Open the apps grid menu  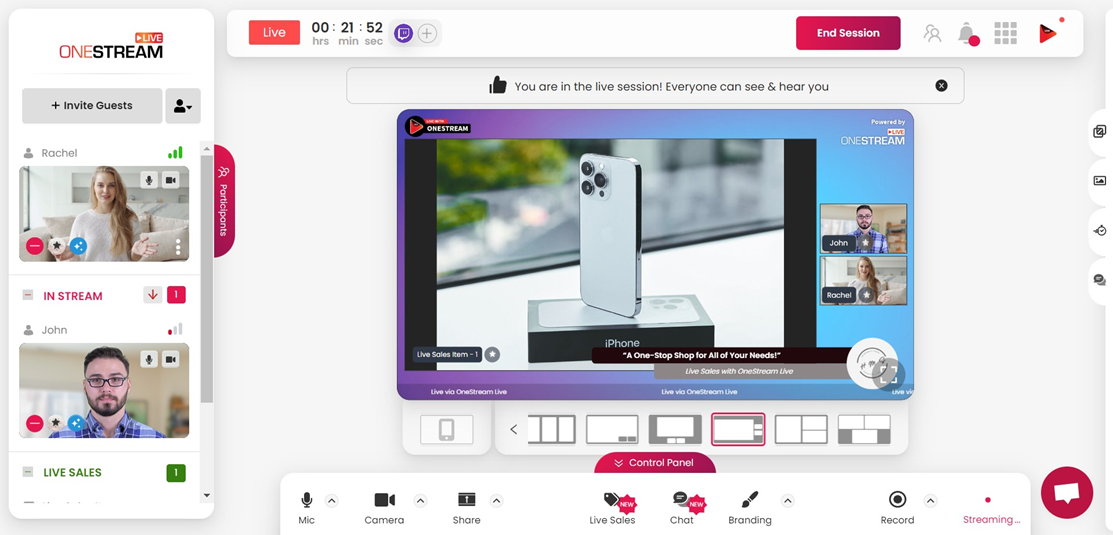pos(1005,33)
